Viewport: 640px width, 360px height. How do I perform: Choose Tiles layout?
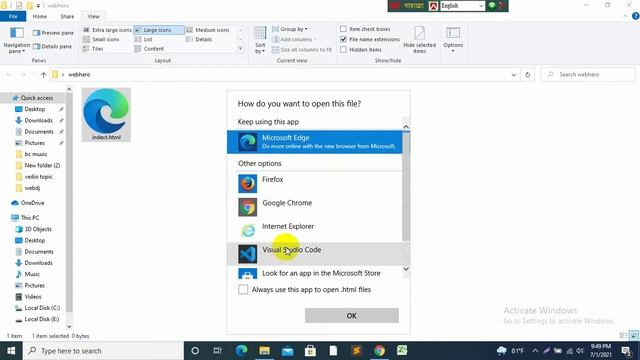click(x=93, y=49)
